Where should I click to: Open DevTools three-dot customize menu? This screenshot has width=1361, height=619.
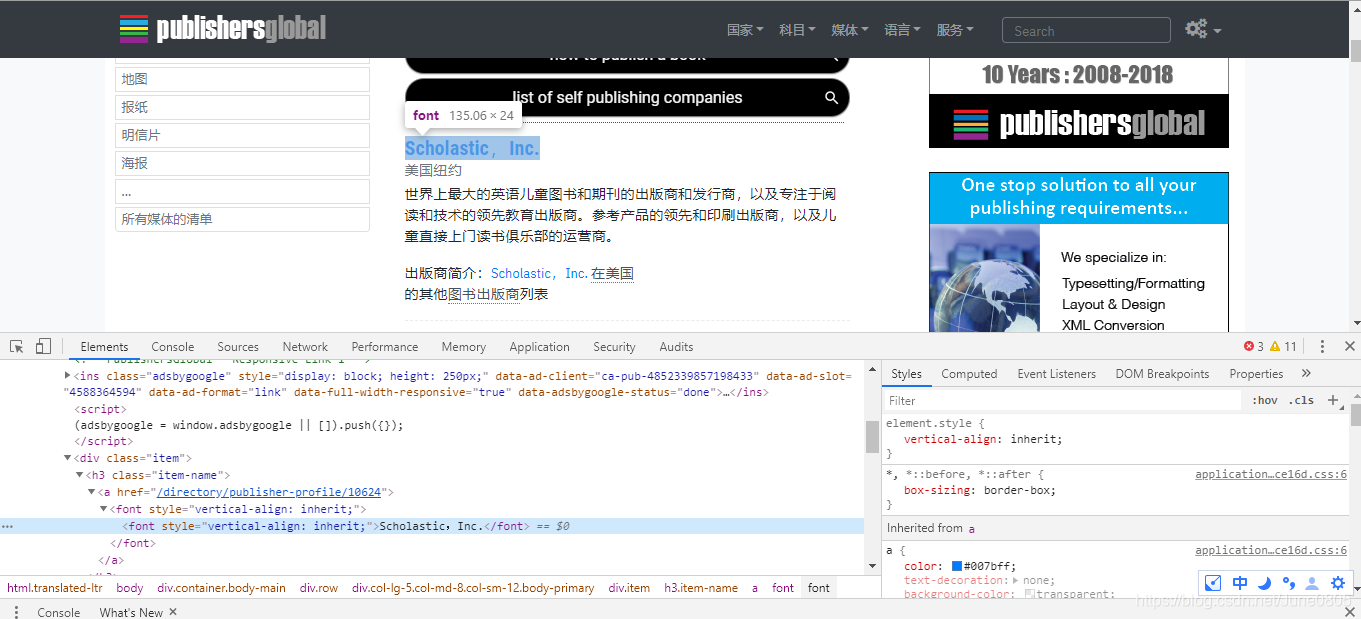(1322, 346)
